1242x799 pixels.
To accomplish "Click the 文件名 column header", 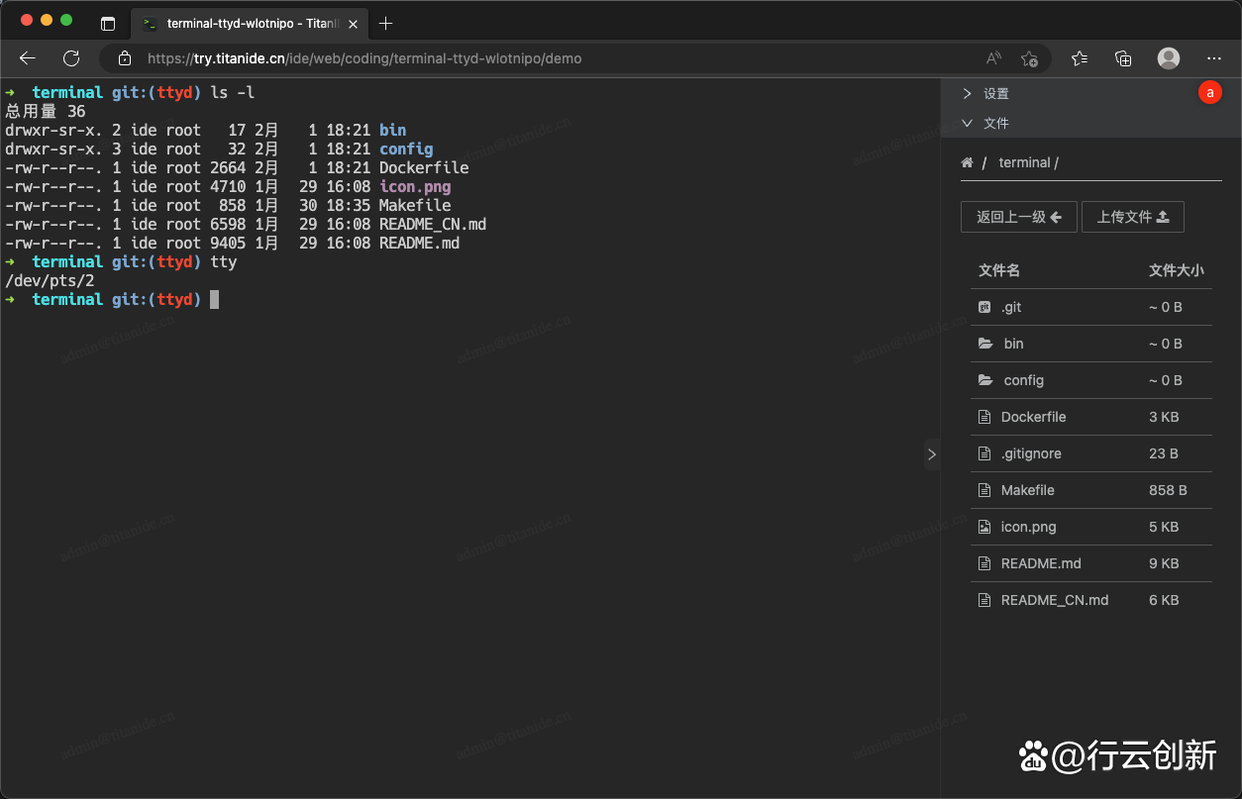I will 999,270.
